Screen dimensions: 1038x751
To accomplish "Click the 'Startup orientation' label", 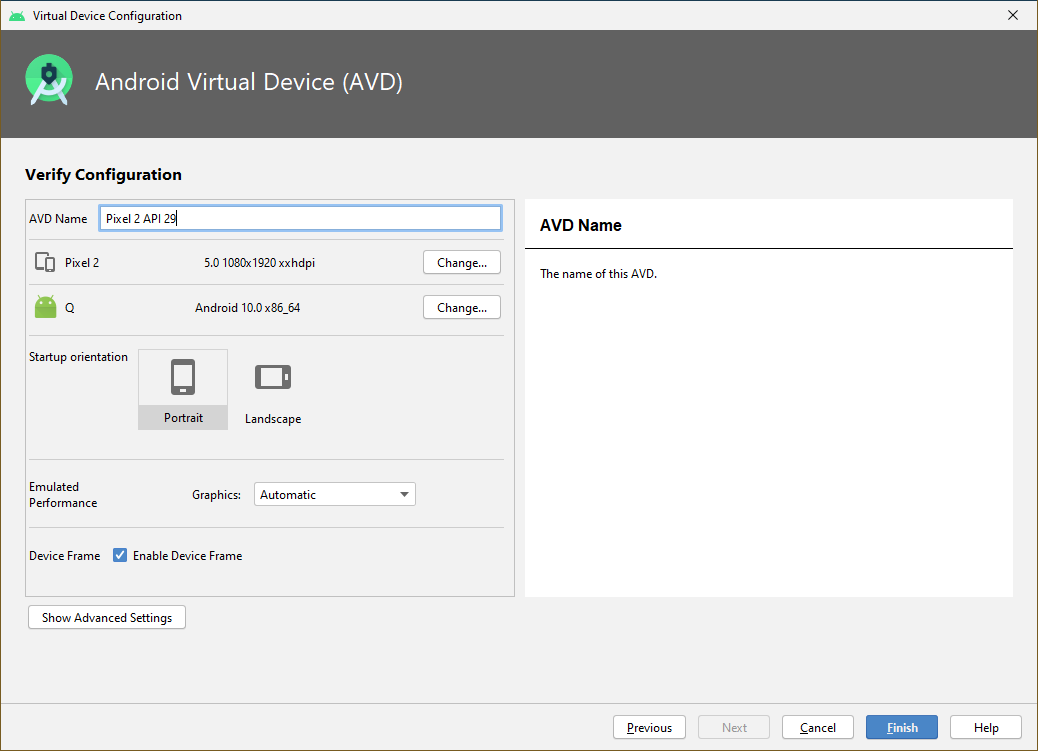I will click(78, 357).
